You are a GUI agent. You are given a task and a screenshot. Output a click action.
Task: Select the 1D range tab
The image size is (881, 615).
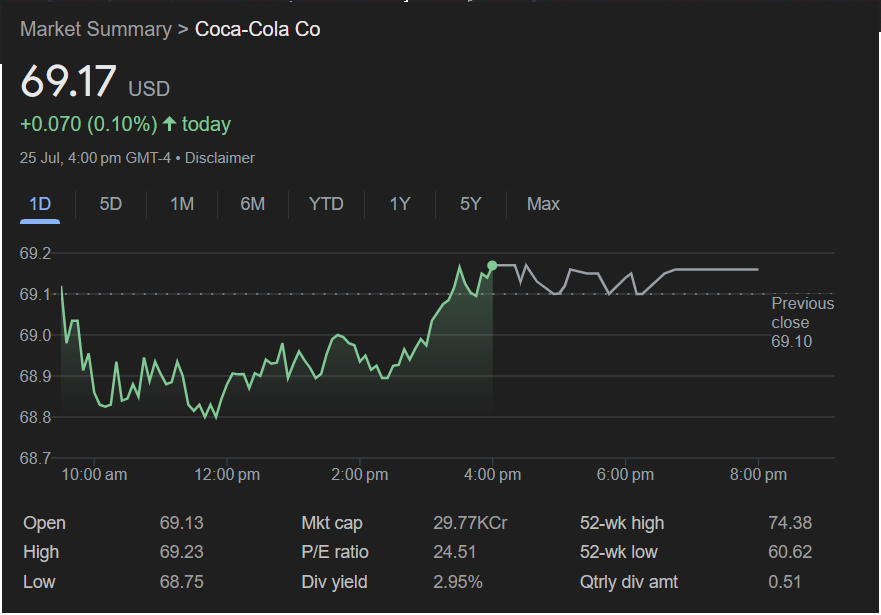click(x=40, y=204)
